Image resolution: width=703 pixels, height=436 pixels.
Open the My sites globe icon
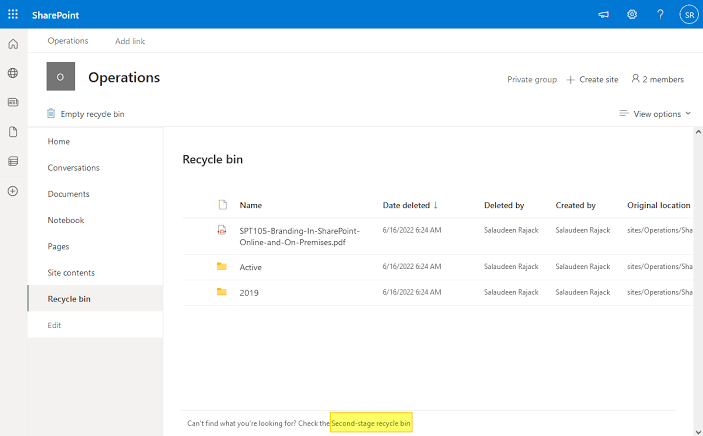13,73
